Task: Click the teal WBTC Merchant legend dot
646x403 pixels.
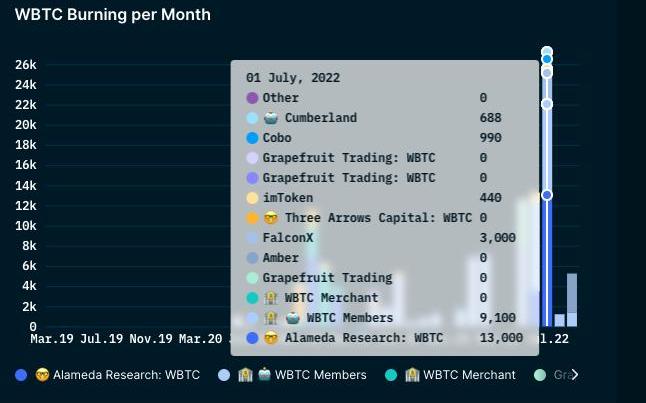Action: tap(390, 375)
